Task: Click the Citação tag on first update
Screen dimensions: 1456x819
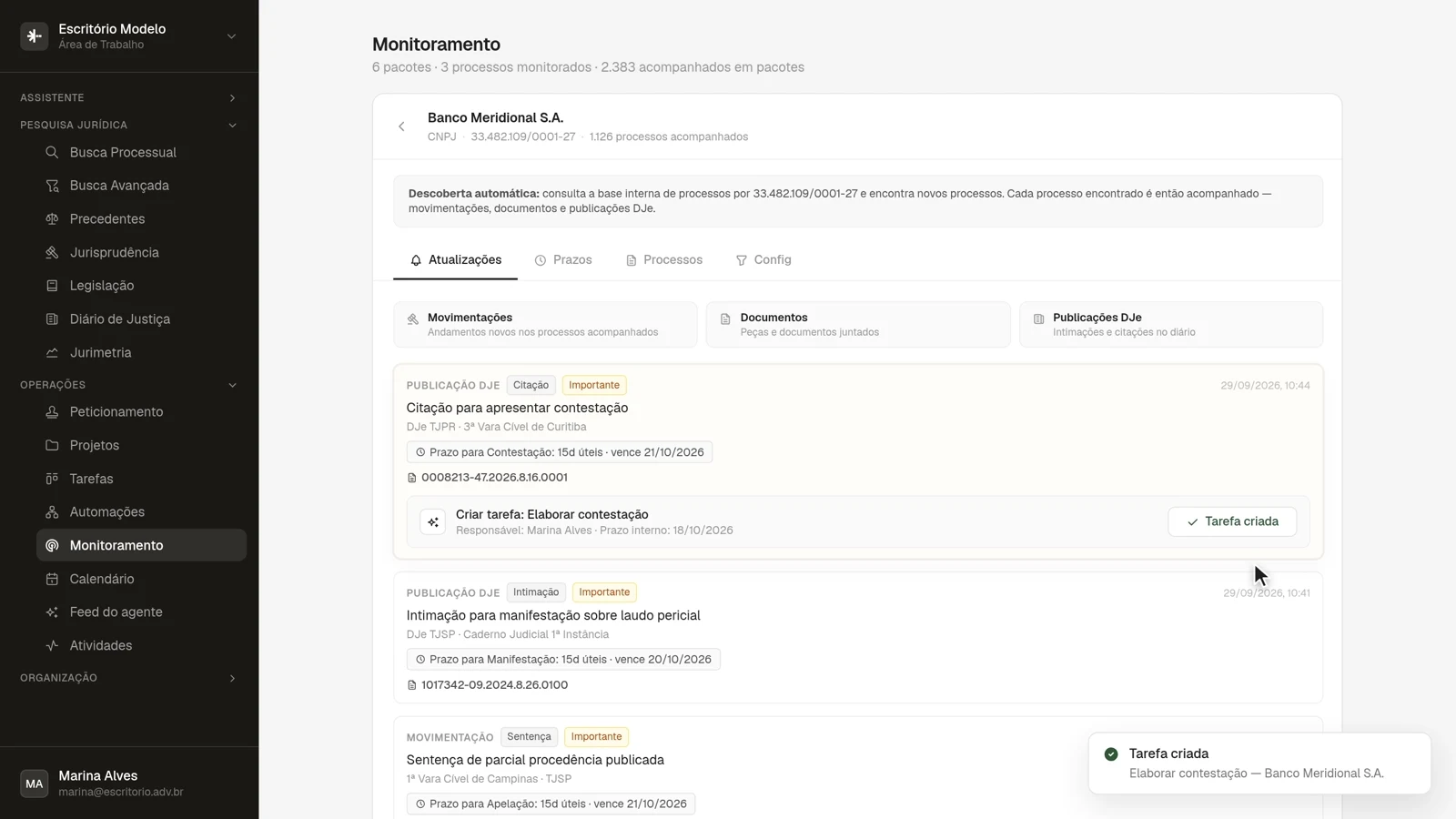Action: [x=531, y=386]
